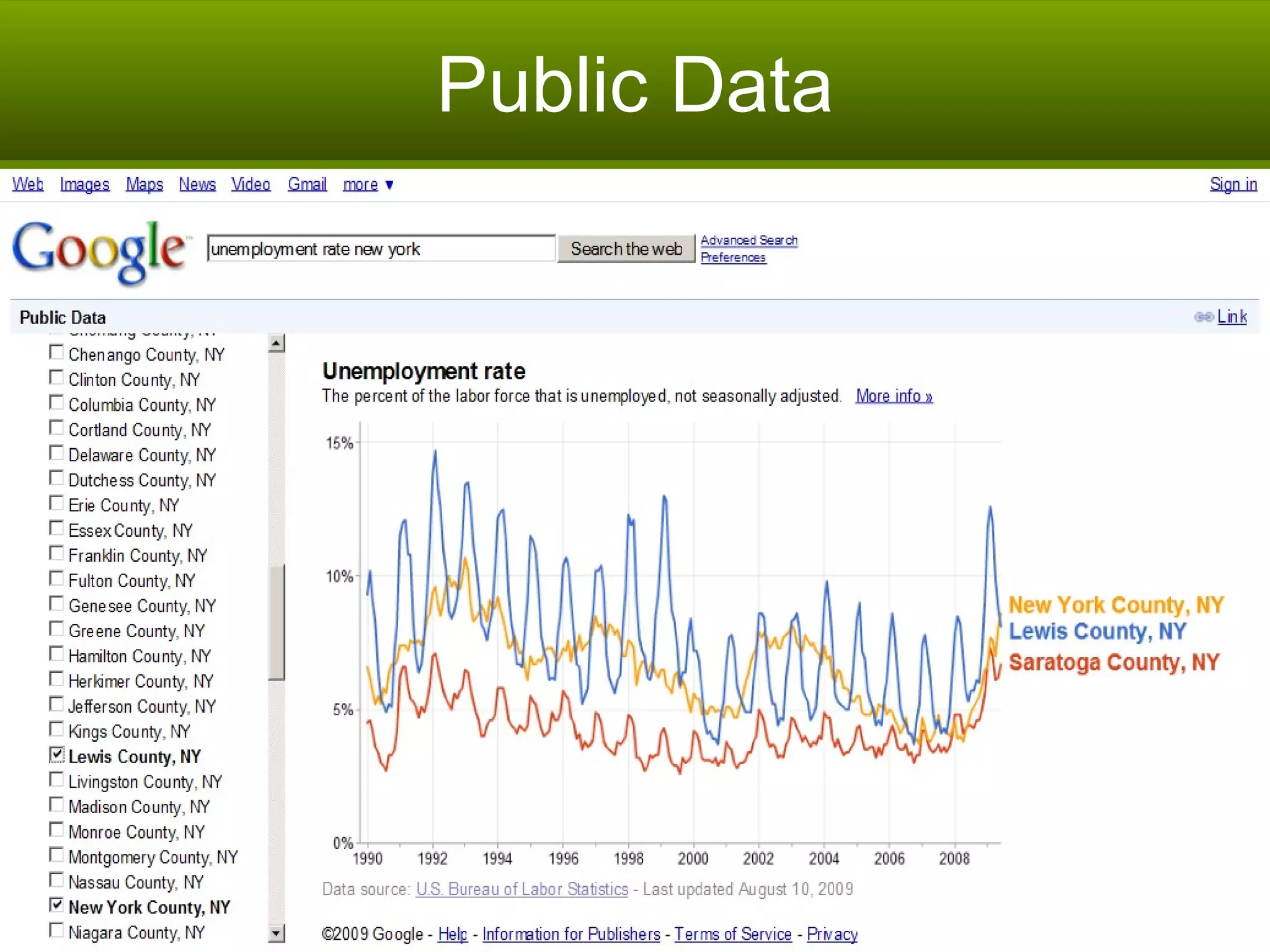Check Monroe County, NY checkbox

pos(56,829)
